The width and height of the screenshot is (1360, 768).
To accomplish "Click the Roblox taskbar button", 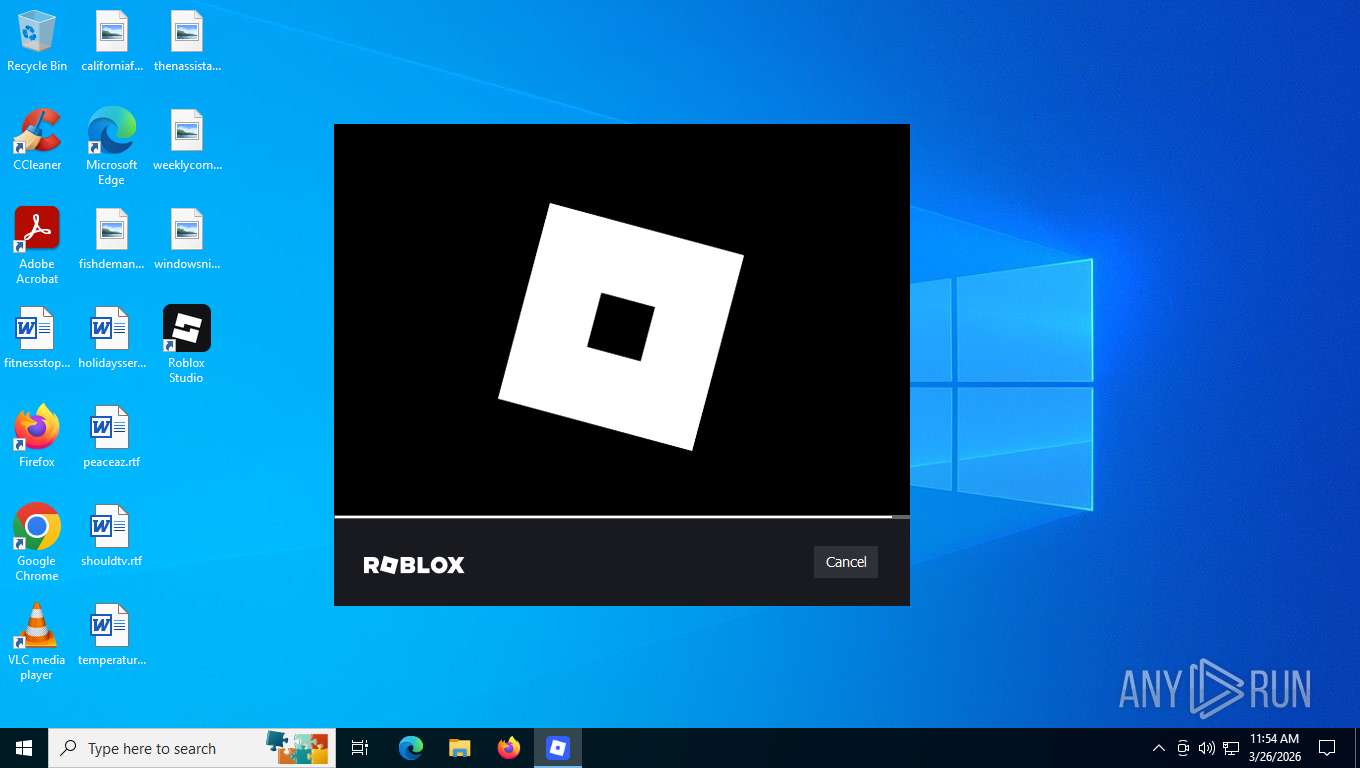I will click(558, 748).
